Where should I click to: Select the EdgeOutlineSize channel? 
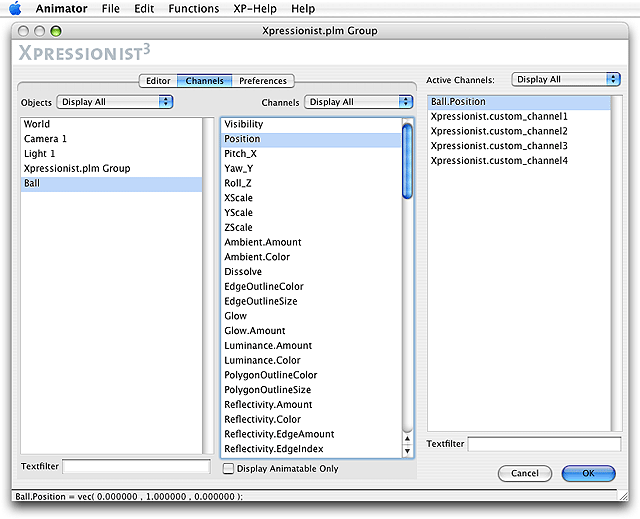coord(311,301)
